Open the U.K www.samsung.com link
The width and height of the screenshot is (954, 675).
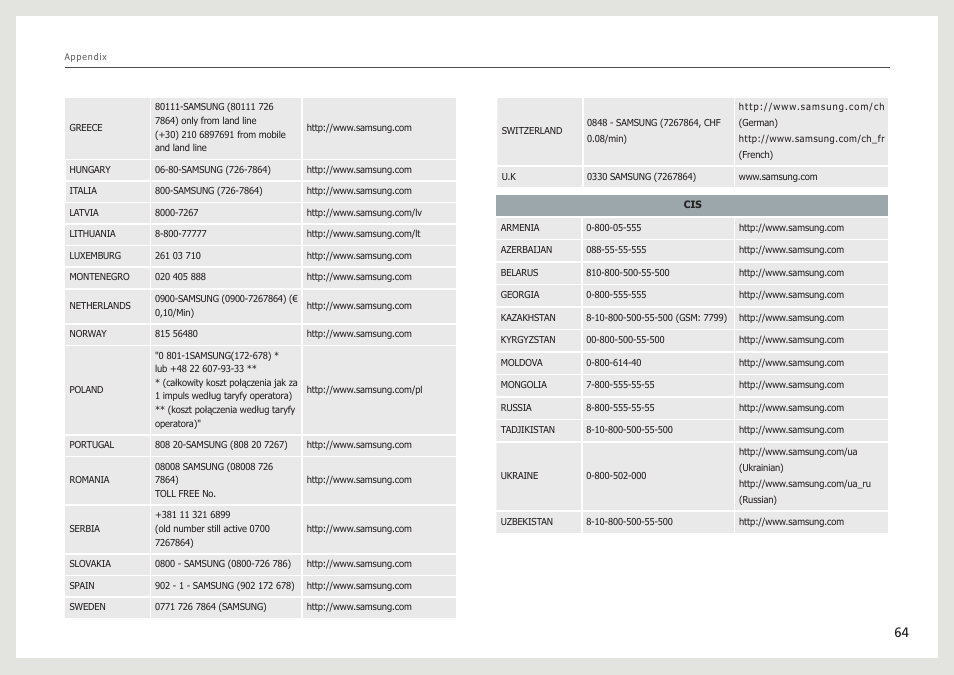click(778, 177)
